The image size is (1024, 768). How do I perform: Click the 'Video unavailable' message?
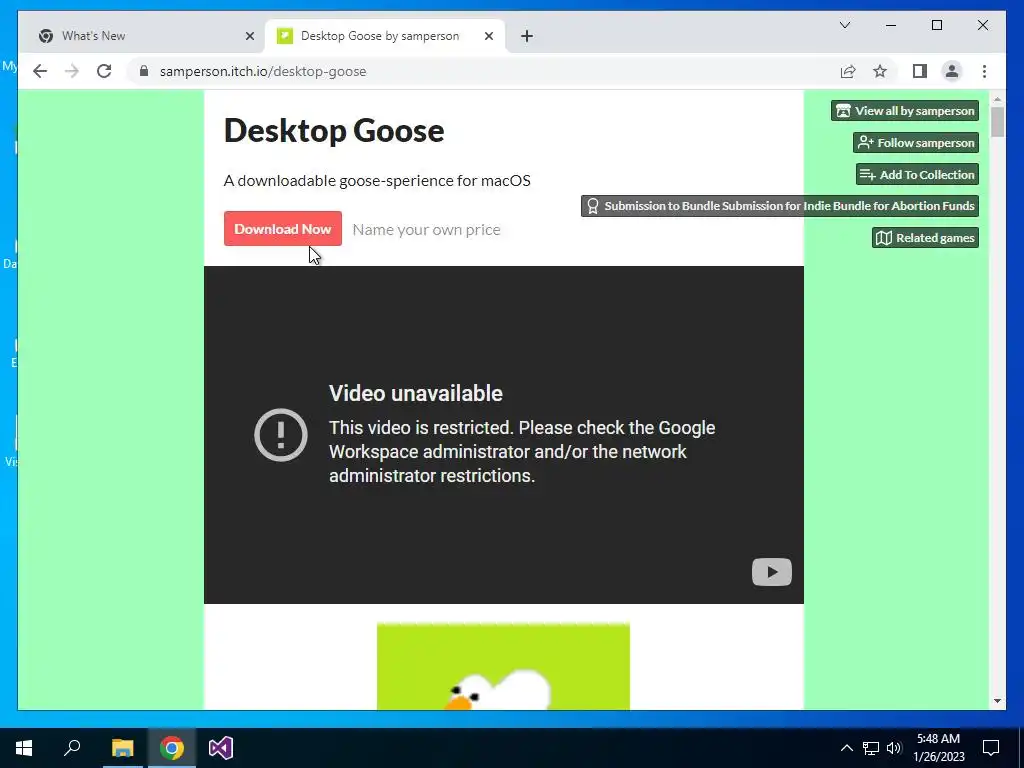tap(415, 393)
